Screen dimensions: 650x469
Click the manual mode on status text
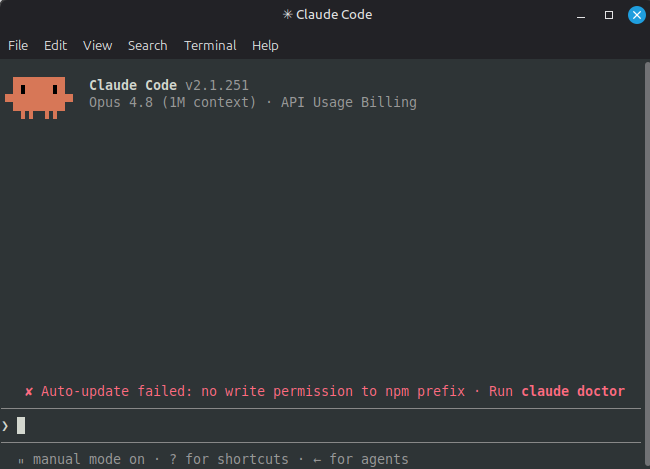click(x=89, y=459)
